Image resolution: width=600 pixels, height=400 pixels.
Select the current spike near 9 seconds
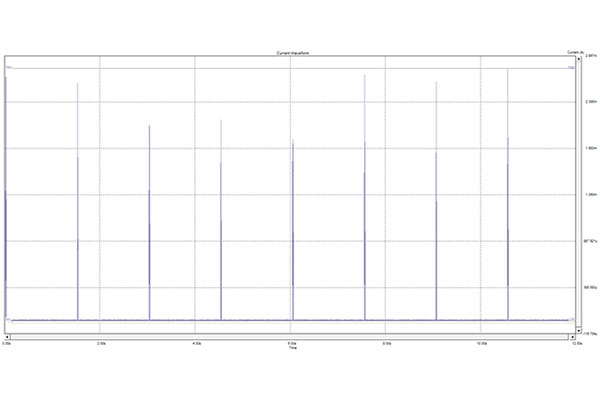click(436, 200)
